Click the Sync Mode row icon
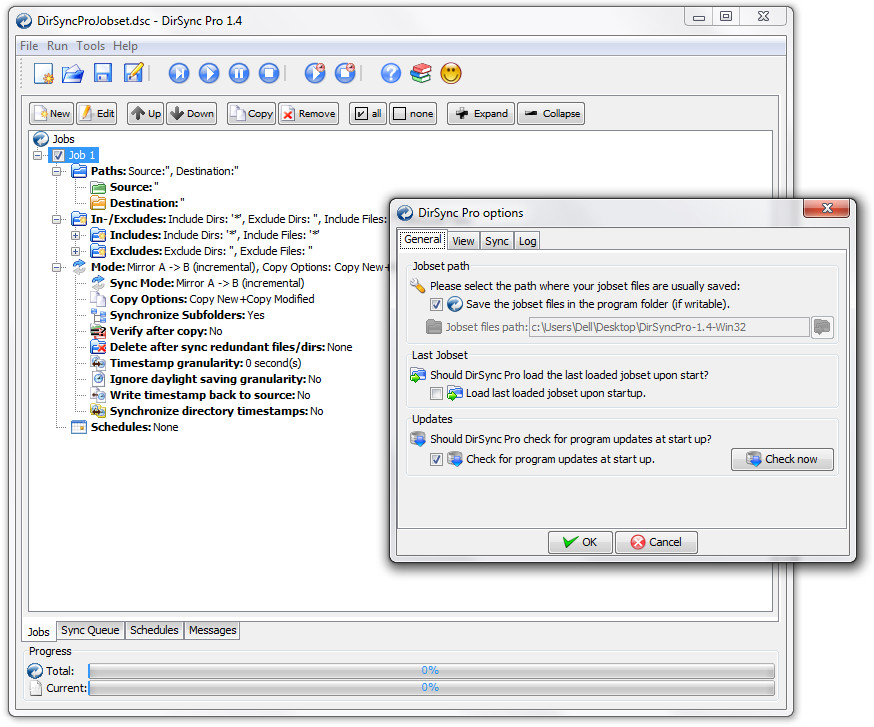874x727 pixels. (x=98, y=283)
